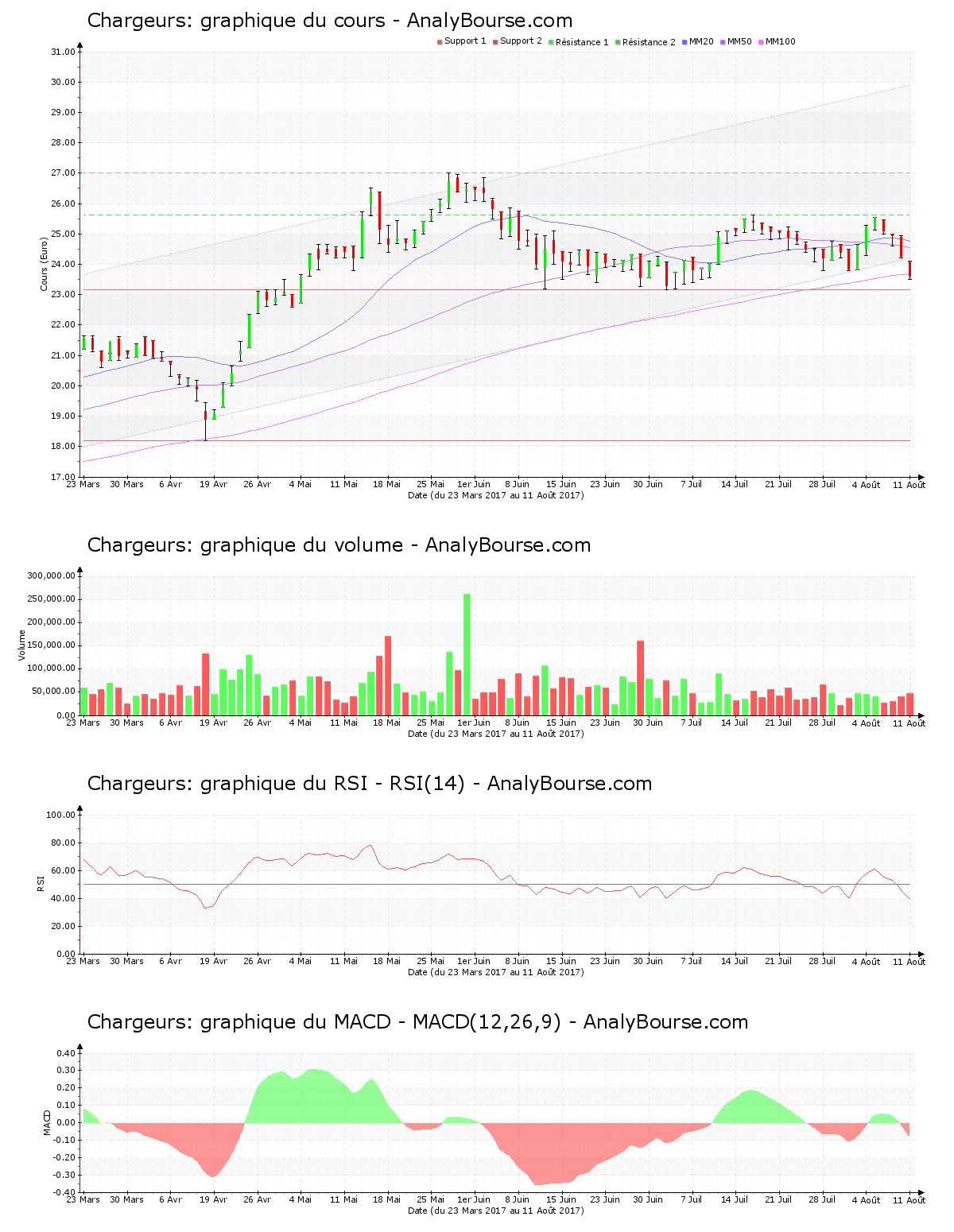Click the 17.00 price axis value

(63, 477)
